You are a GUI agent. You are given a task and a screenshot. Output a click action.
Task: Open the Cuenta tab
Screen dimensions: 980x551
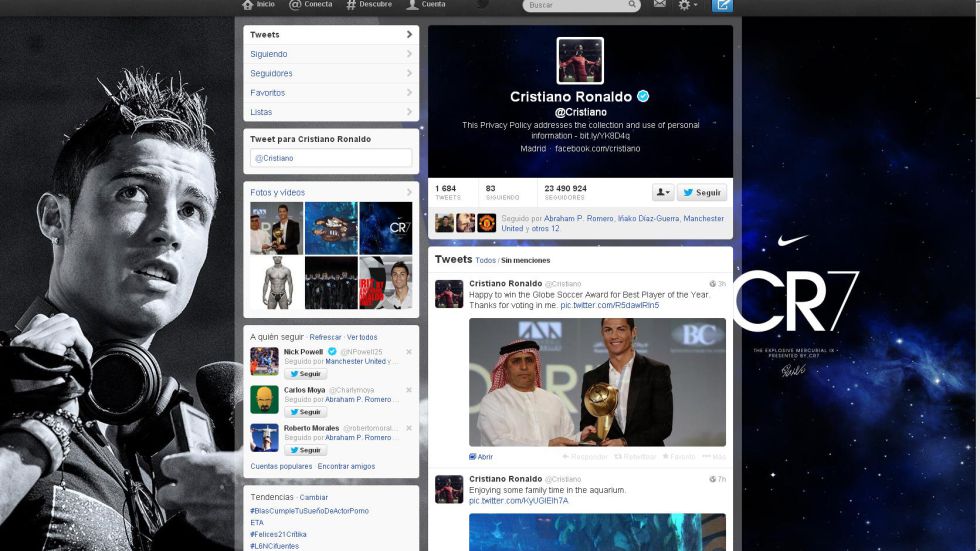pos(426,4)
